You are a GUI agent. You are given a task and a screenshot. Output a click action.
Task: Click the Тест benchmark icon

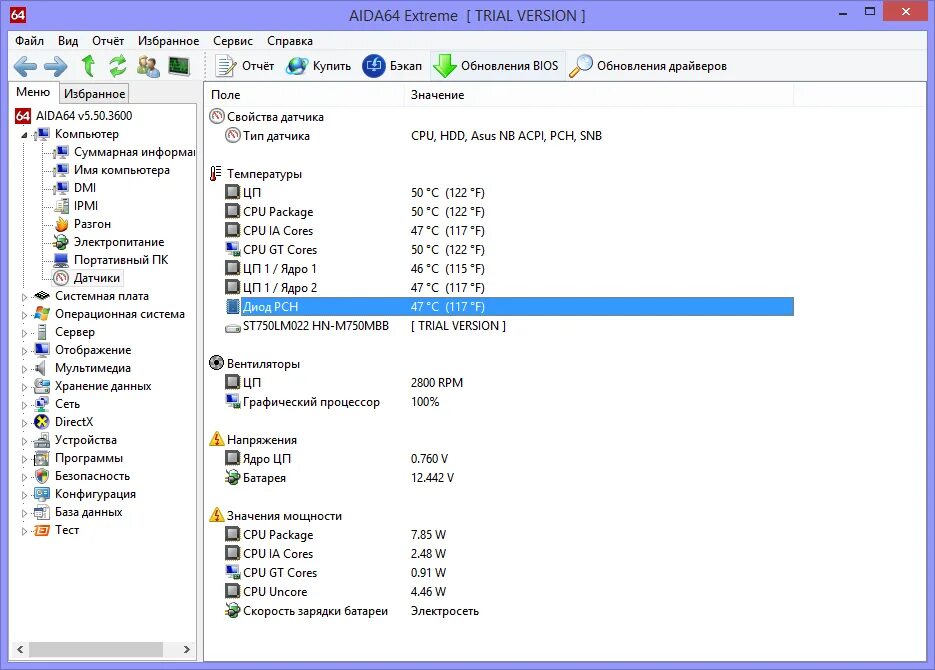click(x=42, y=530)
